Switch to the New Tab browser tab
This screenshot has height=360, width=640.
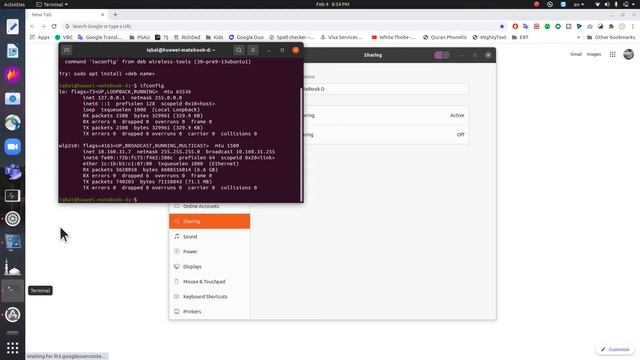click(67, 14)
